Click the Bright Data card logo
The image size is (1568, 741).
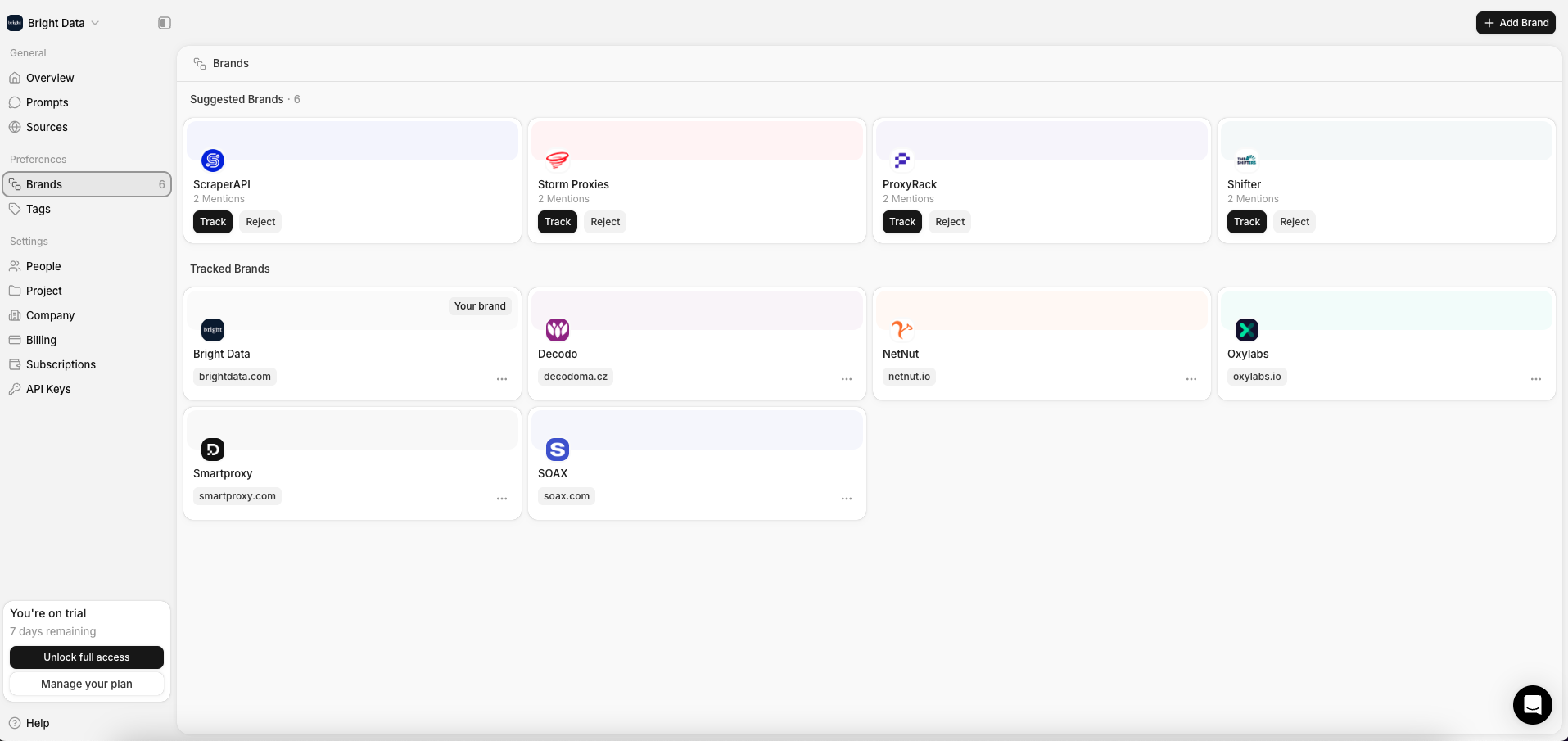(213, 330)
